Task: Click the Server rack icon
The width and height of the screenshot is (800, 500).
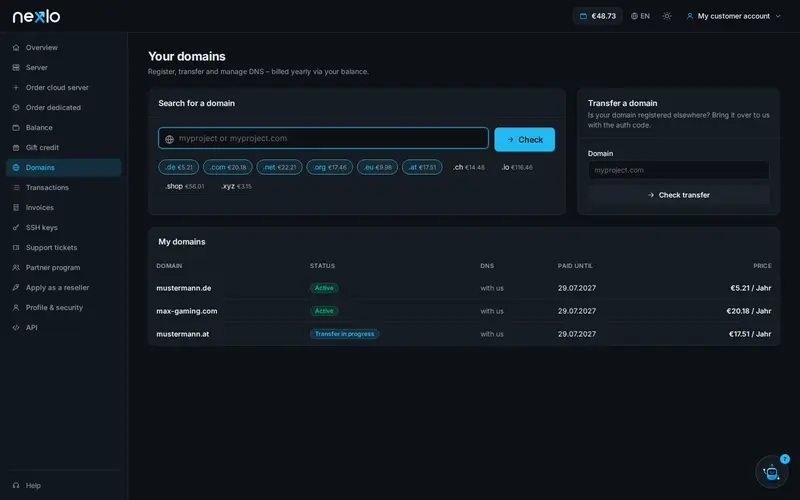Action: point(16,67)
